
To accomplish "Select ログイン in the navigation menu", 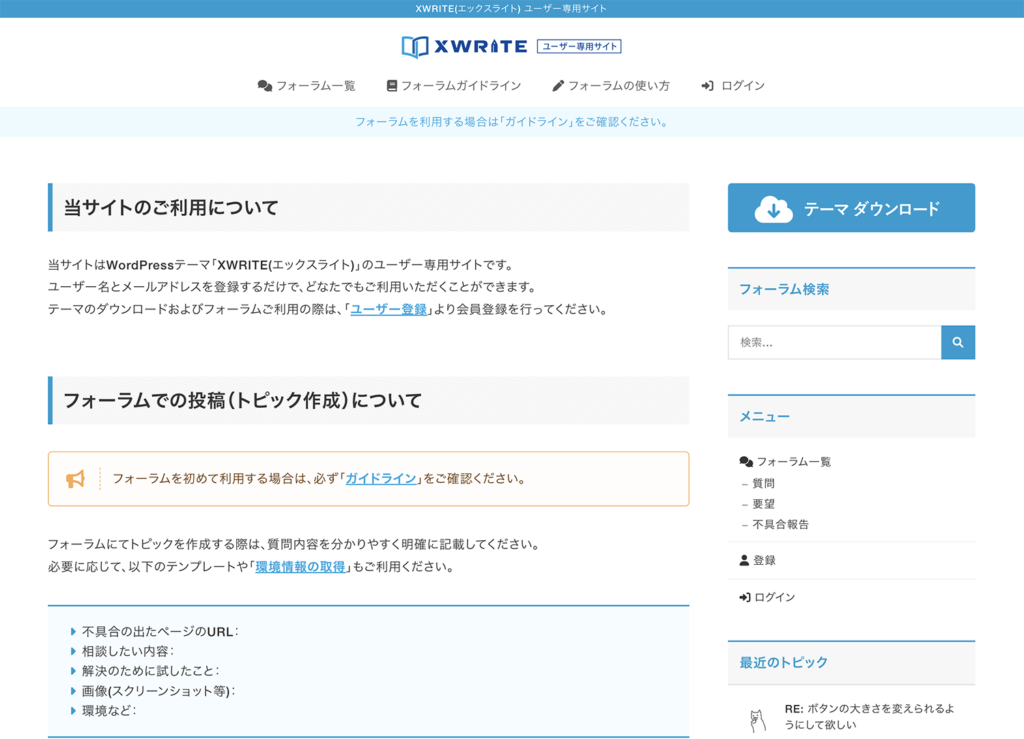I will [738, 85].
